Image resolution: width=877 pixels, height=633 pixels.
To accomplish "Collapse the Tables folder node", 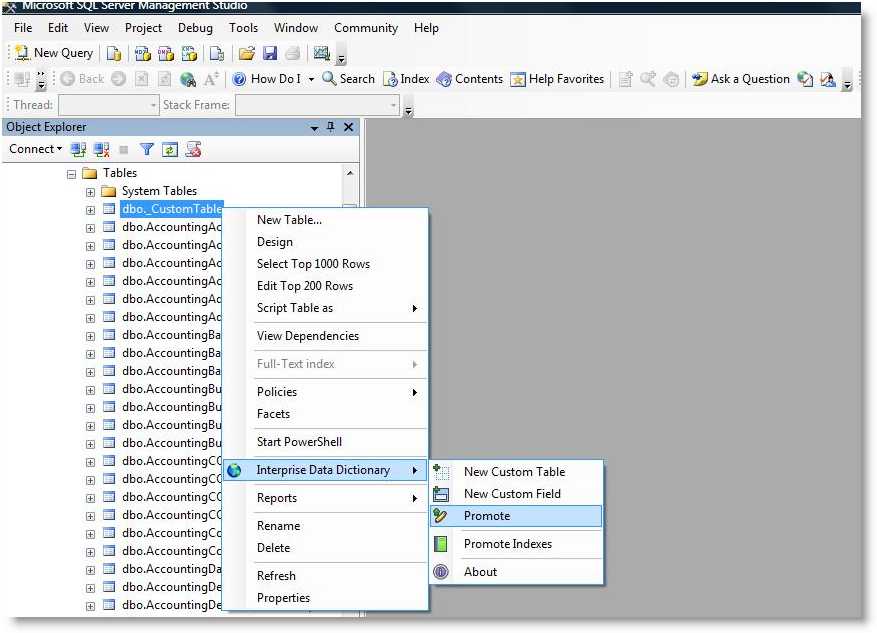I will point(72,173).
